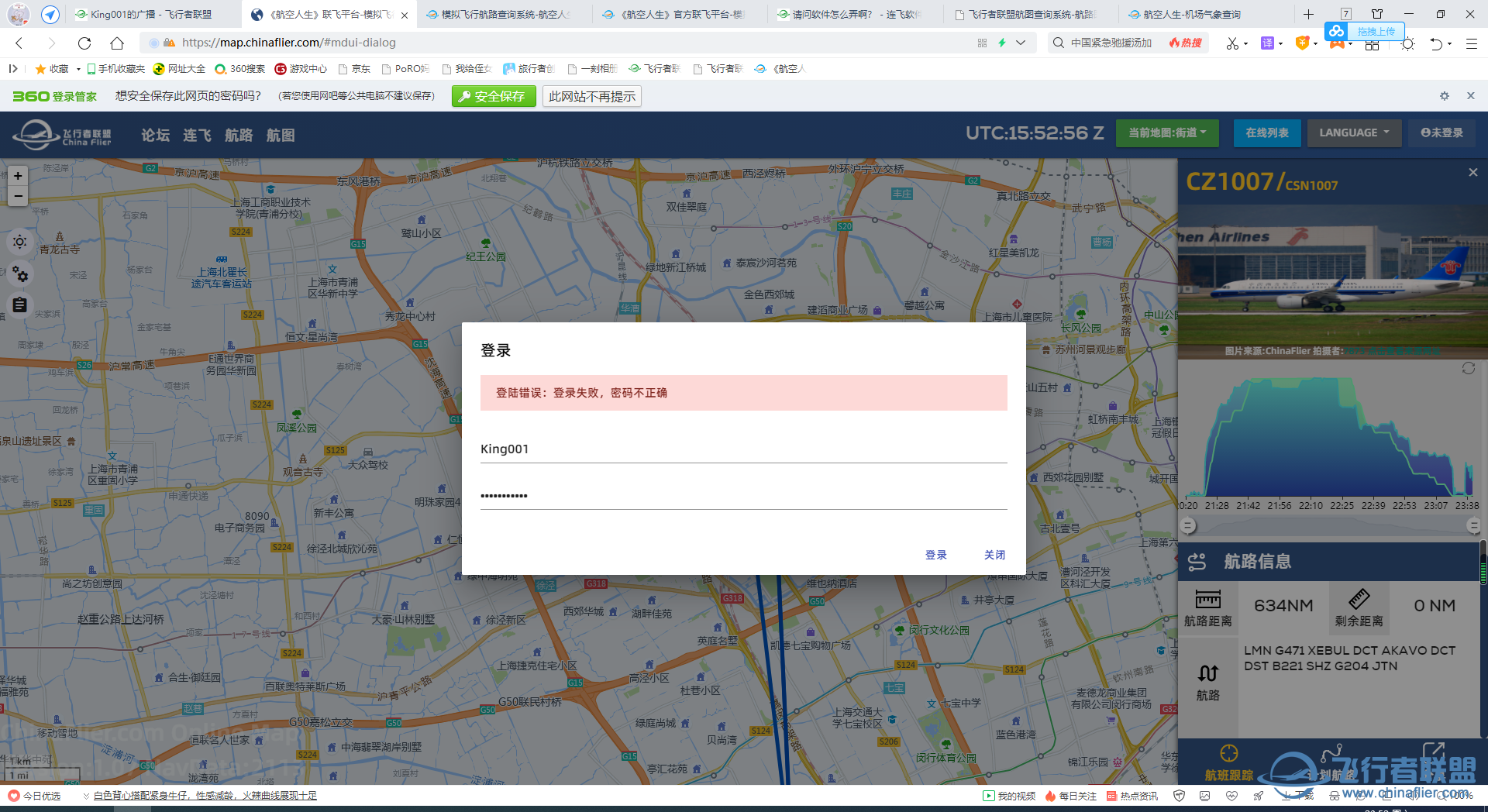Screen dimensions: 1488x812
Task: Click the 安全保存 save password button
Action: 494,96
